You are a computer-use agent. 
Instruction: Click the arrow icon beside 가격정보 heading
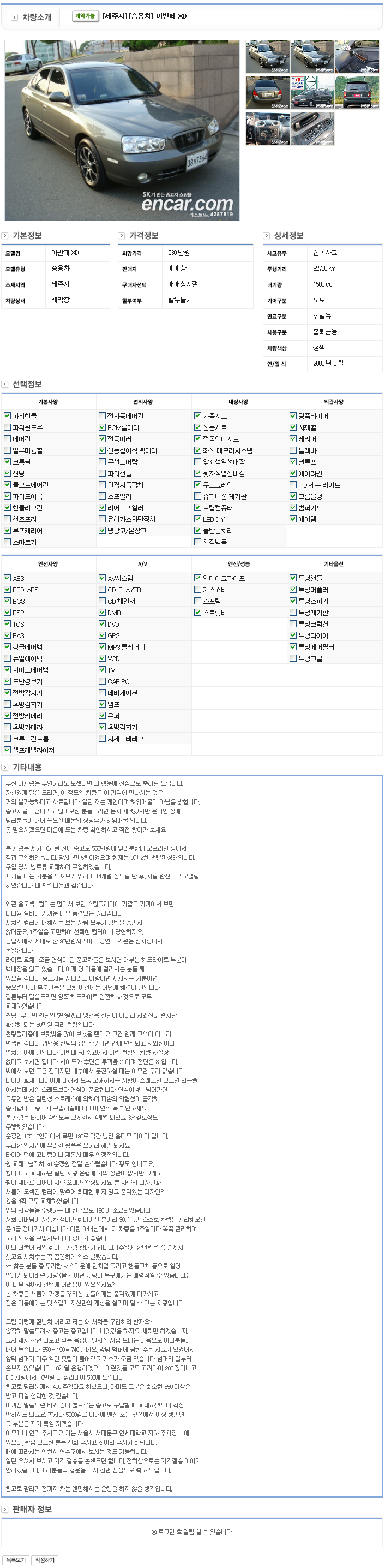pos(121,235)
